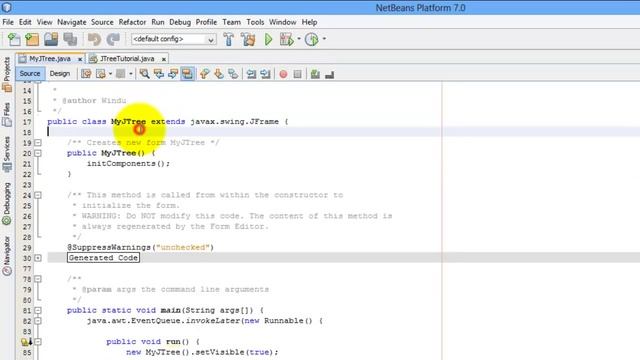
Task: Open the Edit menu
Action: coord(25,22)
